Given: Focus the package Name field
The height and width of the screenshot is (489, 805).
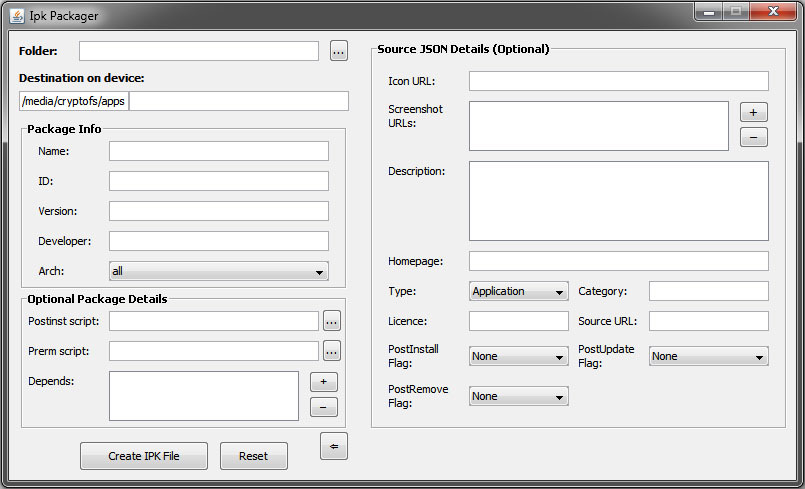Looking at the screenshot, I should point(218,151).
